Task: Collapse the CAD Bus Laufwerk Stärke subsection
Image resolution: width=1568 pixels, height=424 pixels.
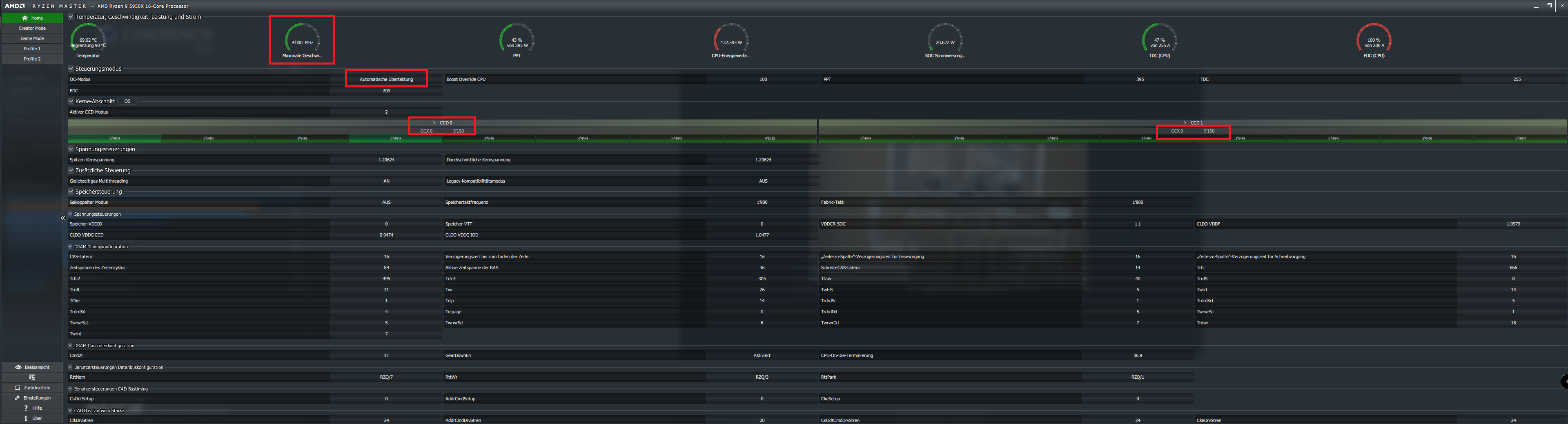Action: click(70, 411)
